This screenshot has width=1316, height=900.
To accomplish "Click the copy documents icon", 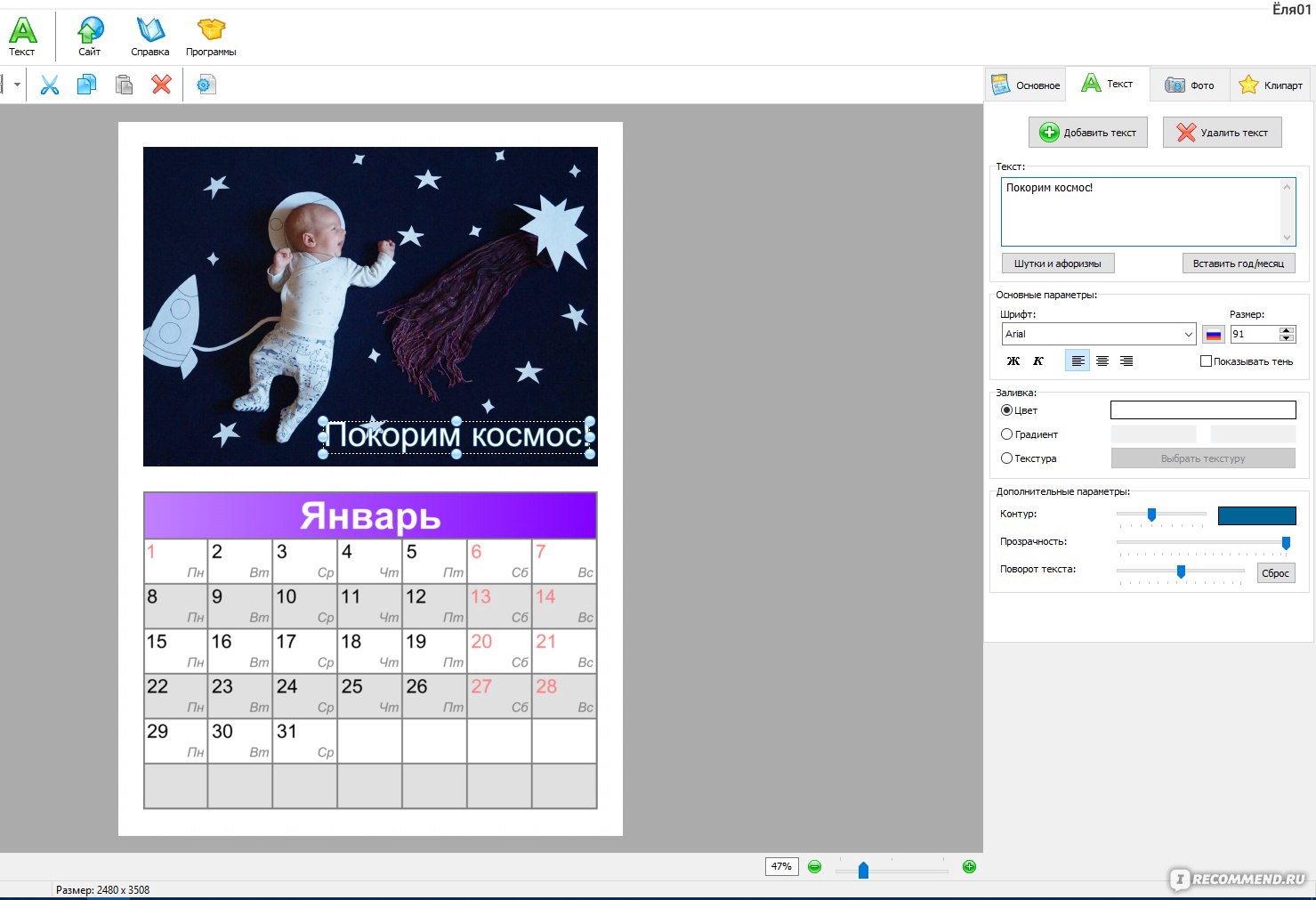I will click(86, 85).
